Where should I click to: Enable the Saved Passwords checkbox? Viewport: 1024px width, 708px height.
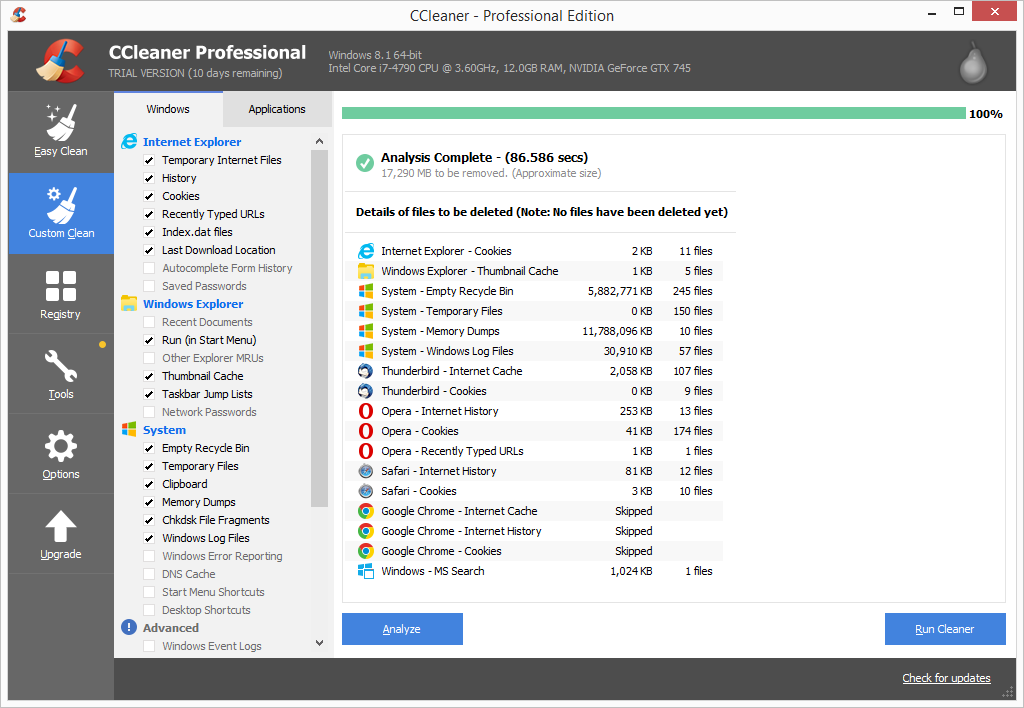tap(148, 286)
